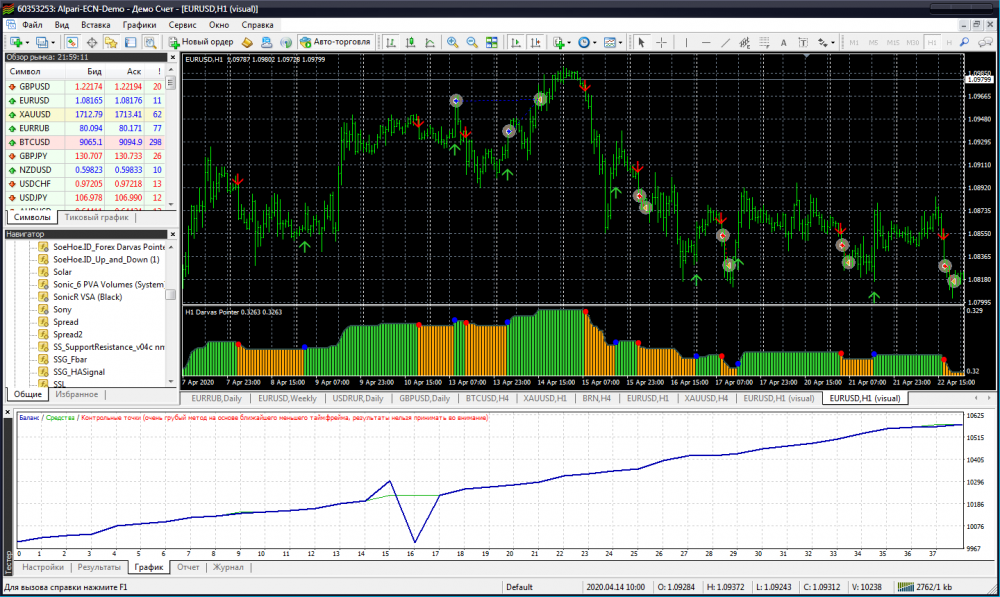Select the horizontal line tool
This screenshot has height=597, width=1000.
(707, 42)
